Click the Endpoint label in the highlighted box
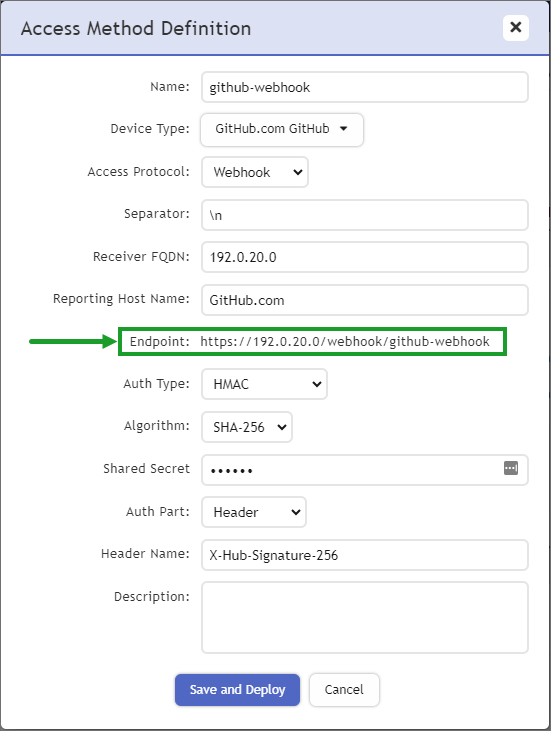The width and height of the screenshot is (551, 731). (x=159, y=342)
